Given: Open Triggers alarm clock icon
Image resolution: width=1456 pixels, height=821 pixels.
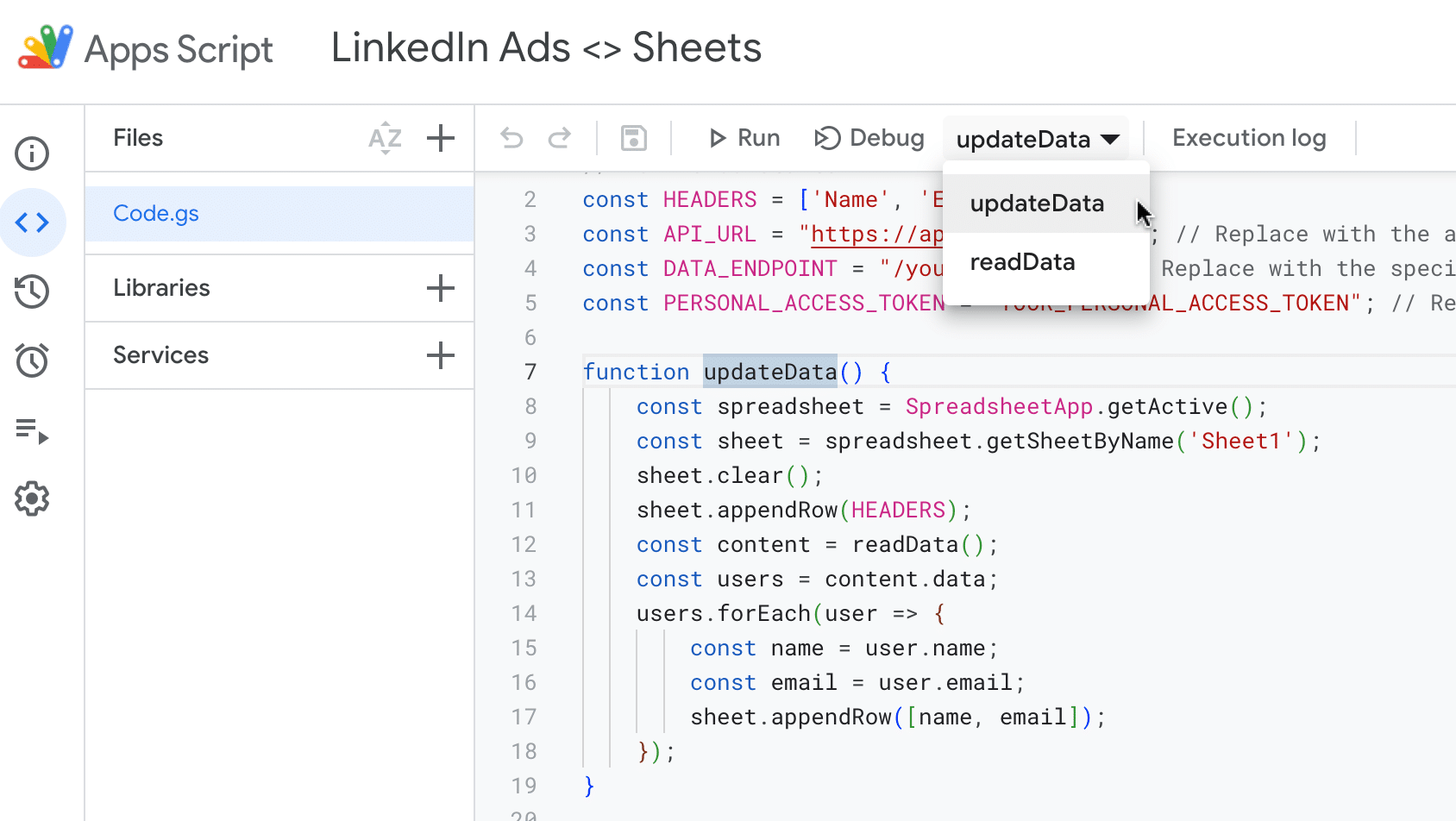Looking at the screenshot, I should [x=32, y=360].
